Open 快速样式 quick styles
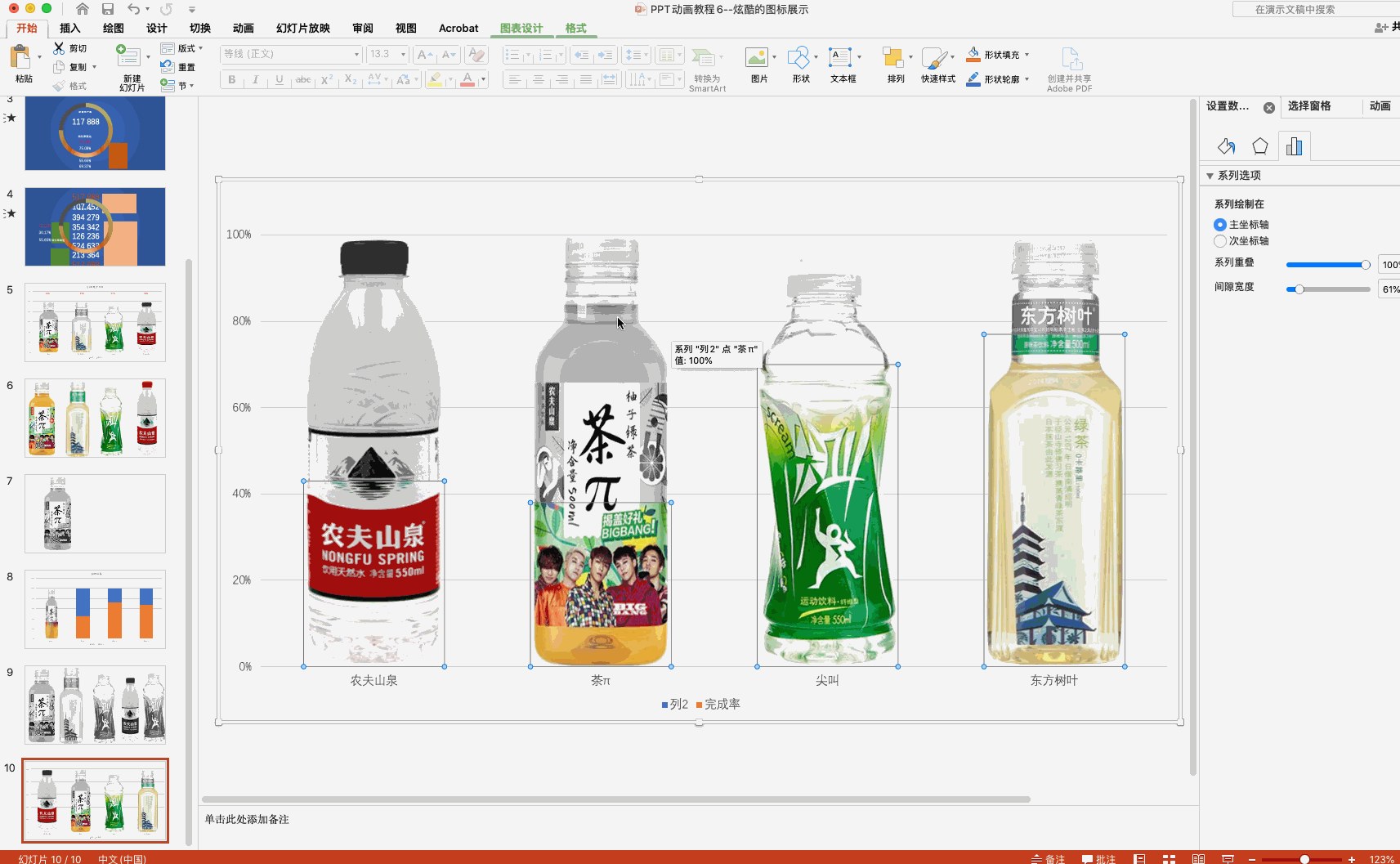Viewport: 1400px width, 864px height. (x=933, y=58)
